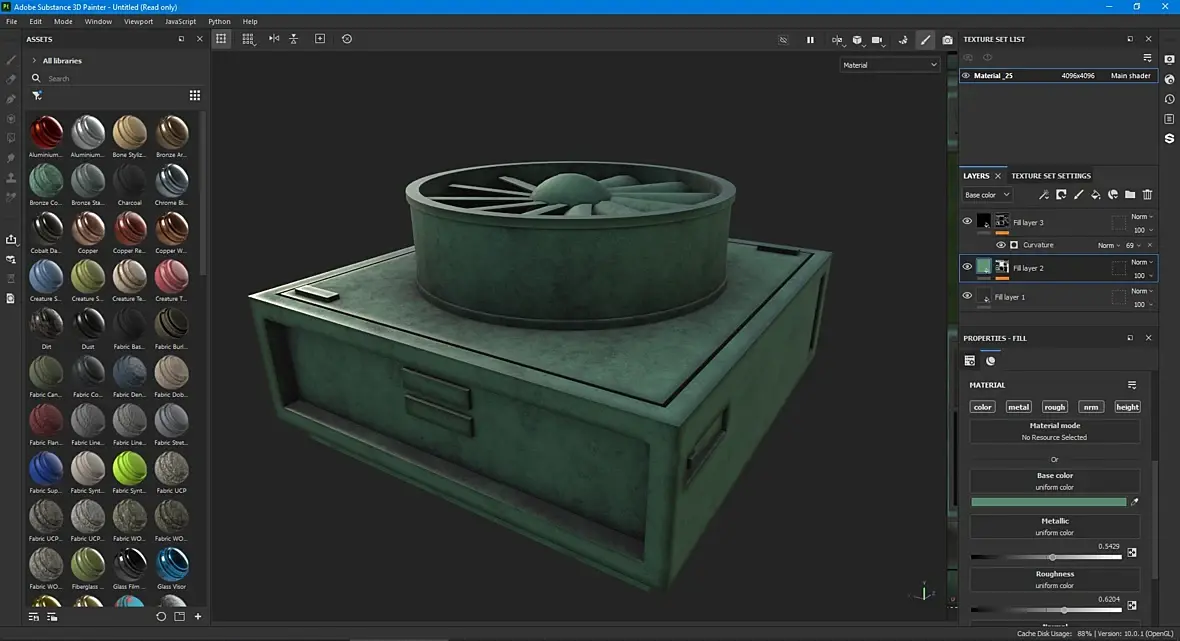The height and width of the screenshot is (641, 1180).
Task: Click the metal channel button
Action: (x=1018, y=407)
